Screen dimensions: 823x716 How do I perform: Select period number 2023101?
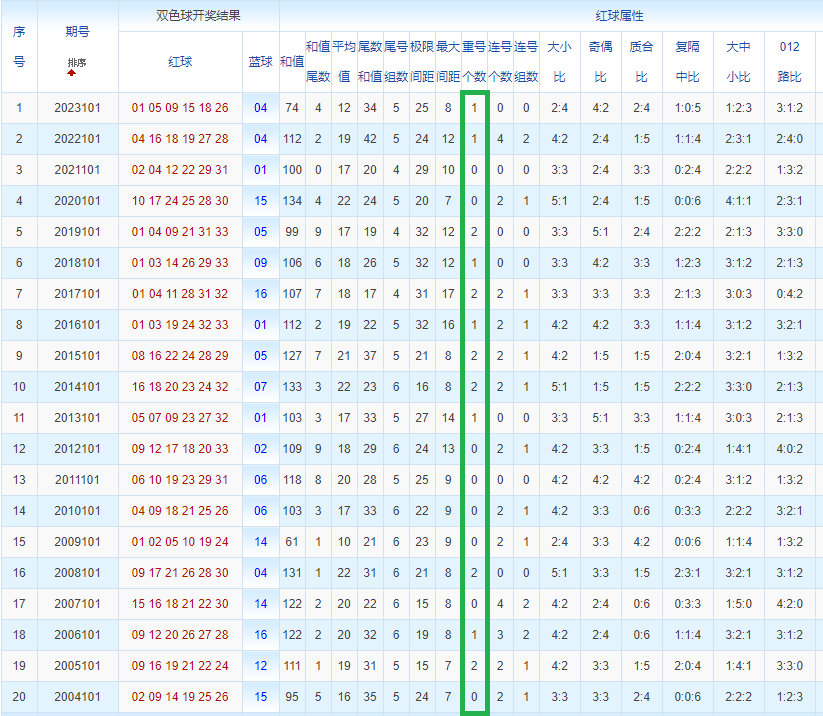pos(77,108)
